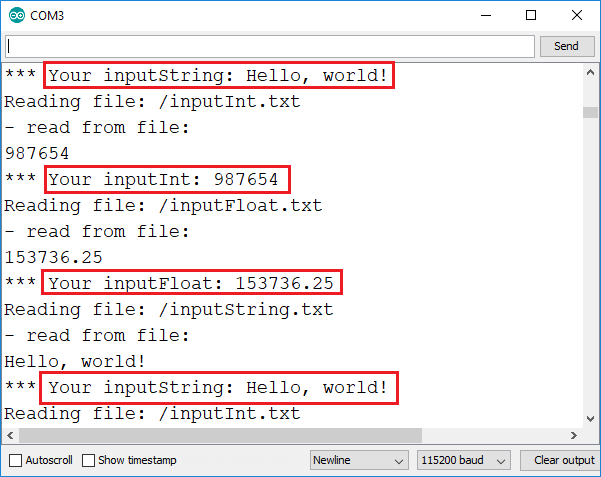Open the Newline line ending dropdown
601x477 pixels.
tap(358, 460)
